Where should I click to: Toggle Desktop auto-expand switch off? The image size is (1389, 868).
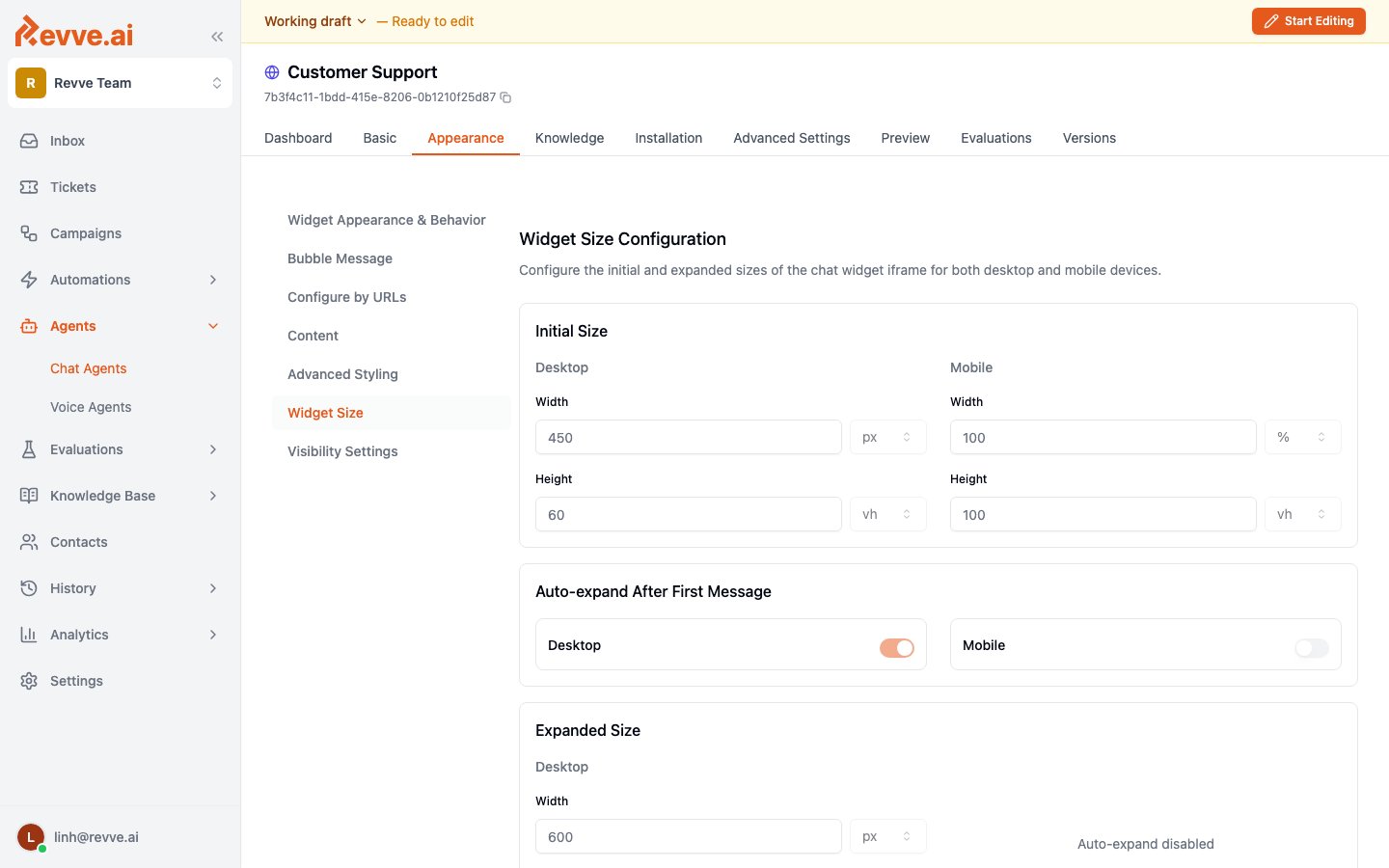pos(897,648)
